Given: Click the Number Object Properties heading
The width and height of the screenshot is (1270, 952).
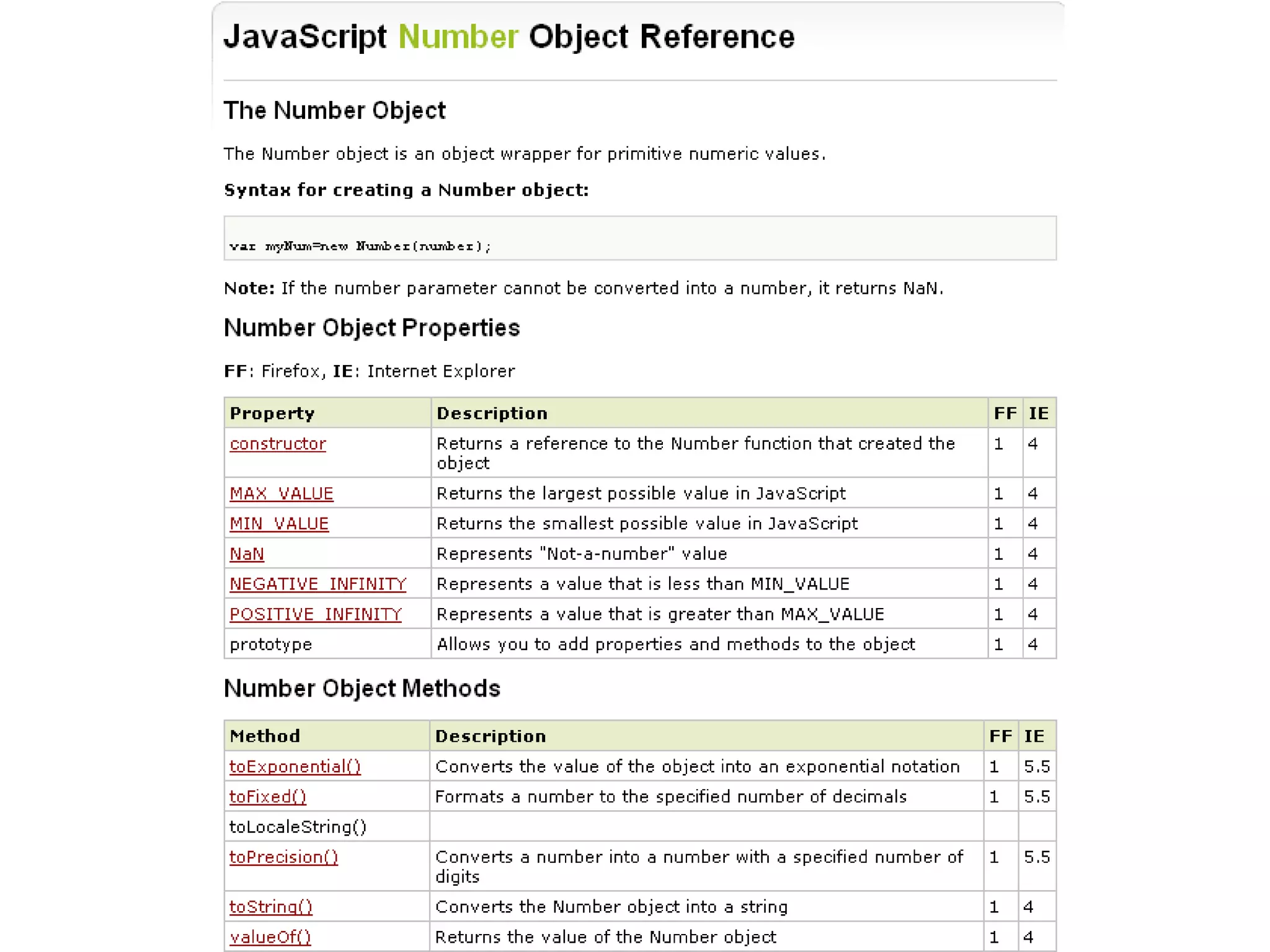Looking at the screenshot, I should click(371, 328).
